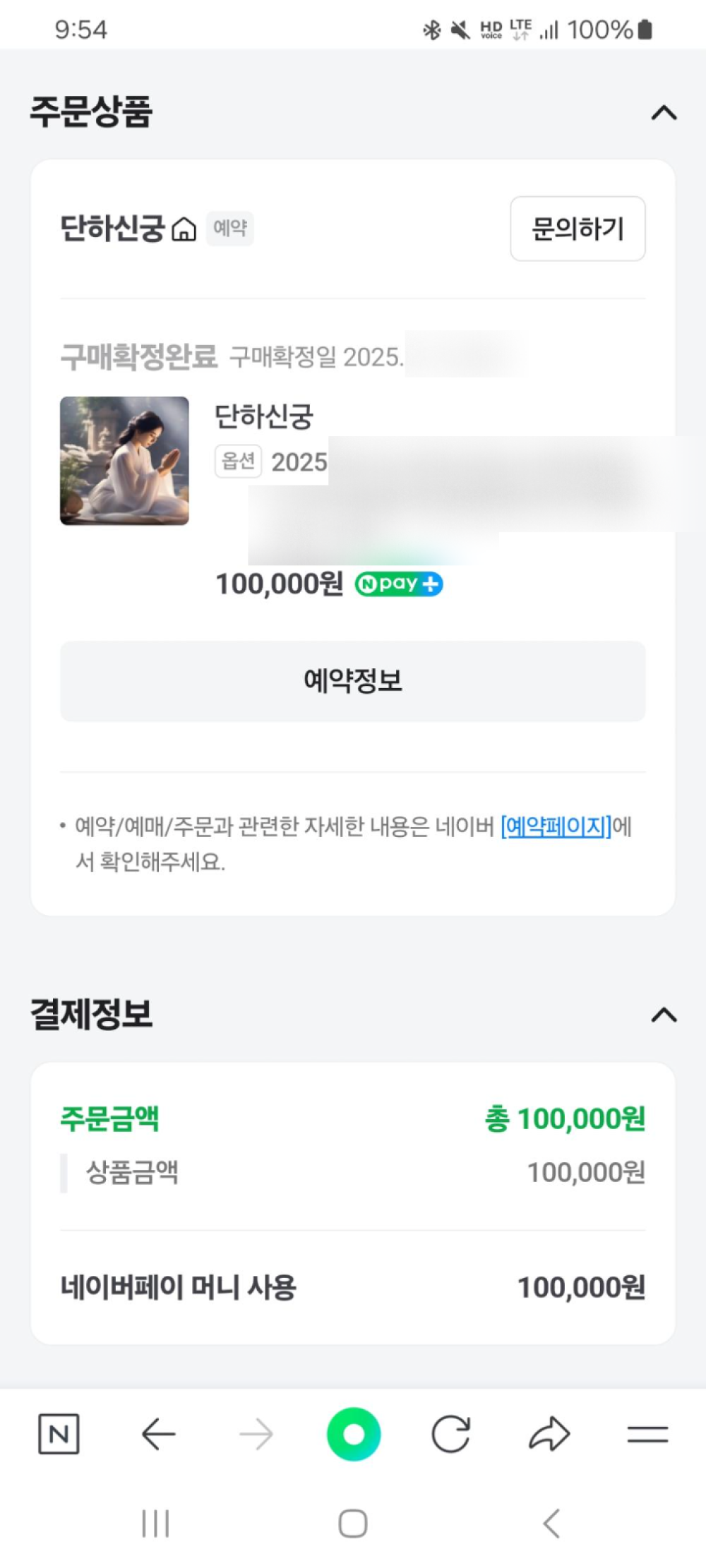Tap the store home icon next to 단하신궁
The width and height of the screenshot is (706, 1568).
[x=184, y=229]
